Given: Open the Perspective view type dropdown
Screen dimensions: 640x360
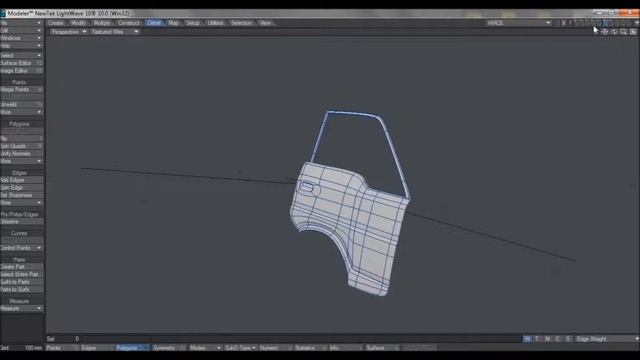Looking at the screenshot, I should (x=69, y=32).
